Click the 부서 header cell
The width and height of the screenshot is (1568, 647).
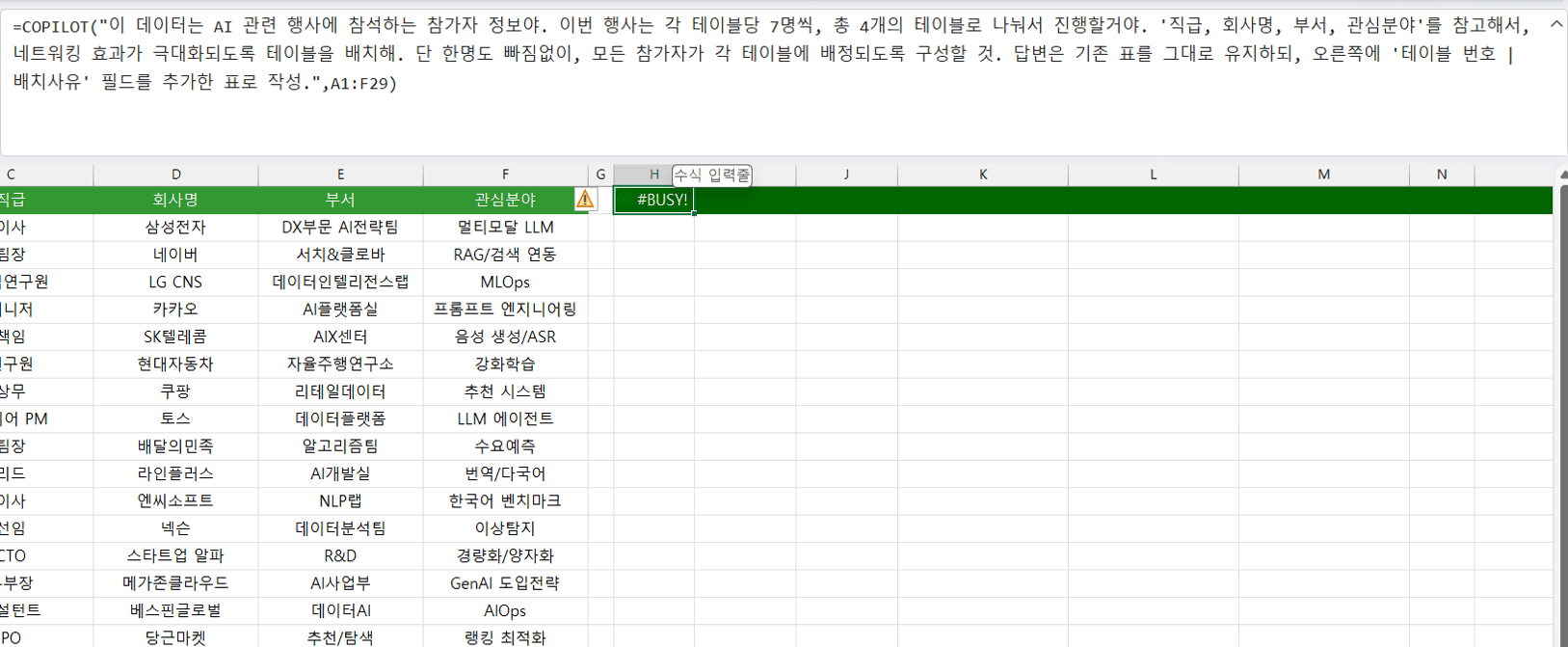[340, 201]
